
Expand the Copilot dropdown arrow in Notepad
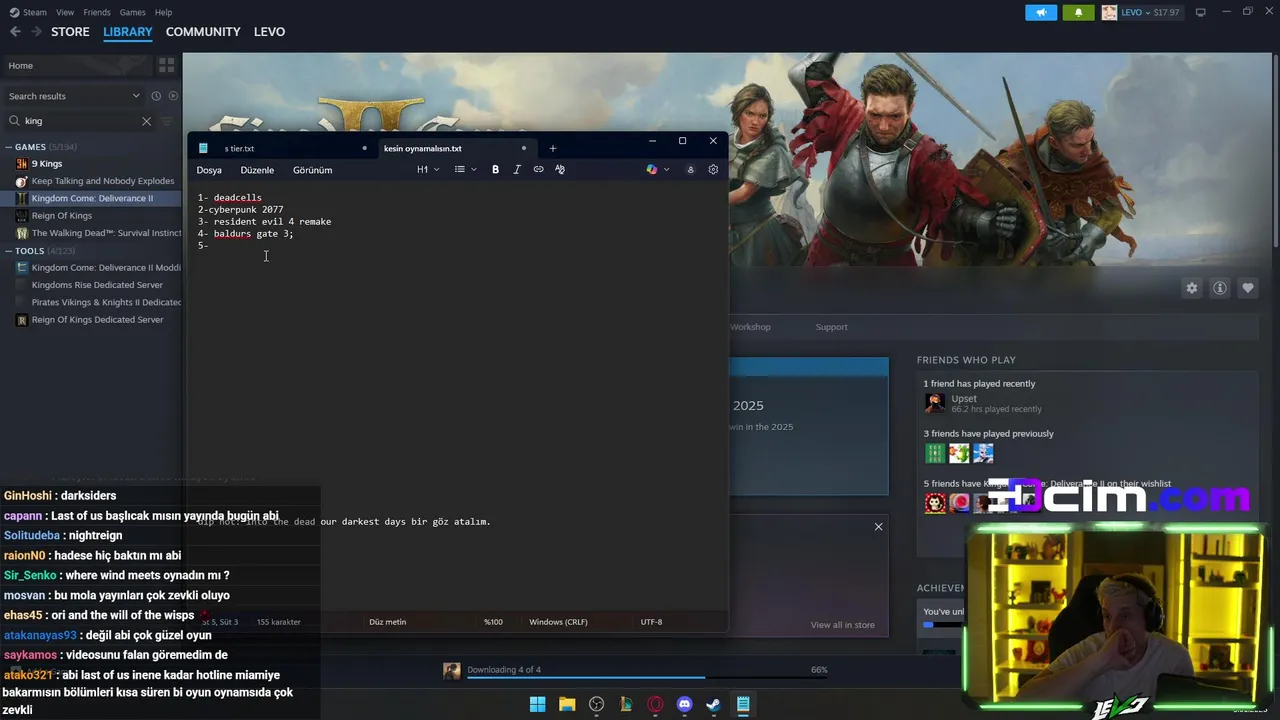[667, 170]
